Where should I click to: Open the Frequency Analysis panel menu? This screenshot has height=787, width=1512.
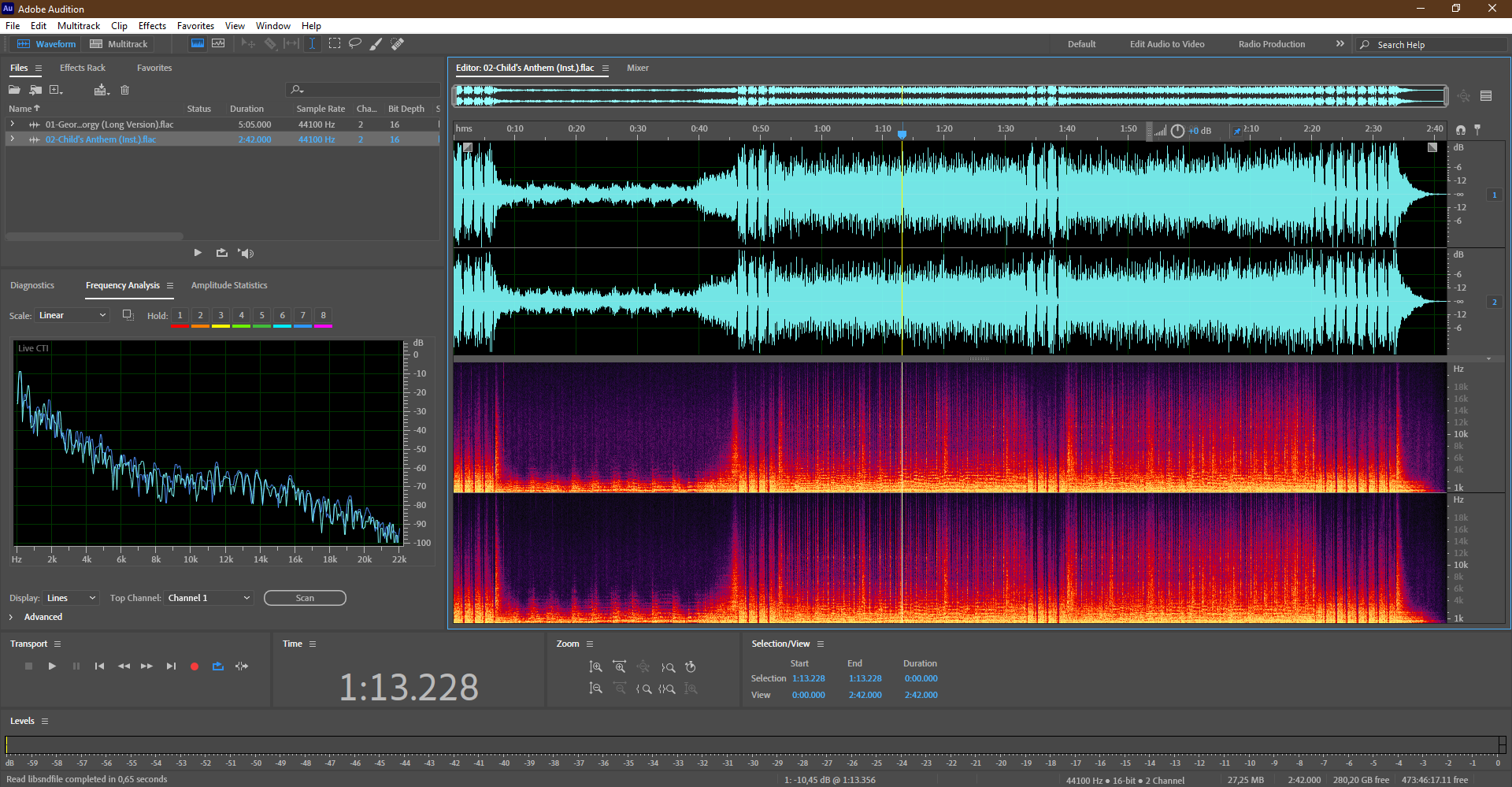[x=170, y=286]
